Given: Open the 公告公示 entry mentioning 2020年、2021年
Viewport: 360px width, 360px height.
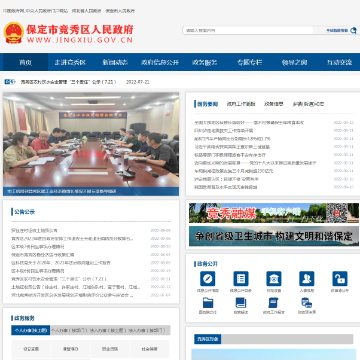Looking at the screenshot, I should click(61, 263).
